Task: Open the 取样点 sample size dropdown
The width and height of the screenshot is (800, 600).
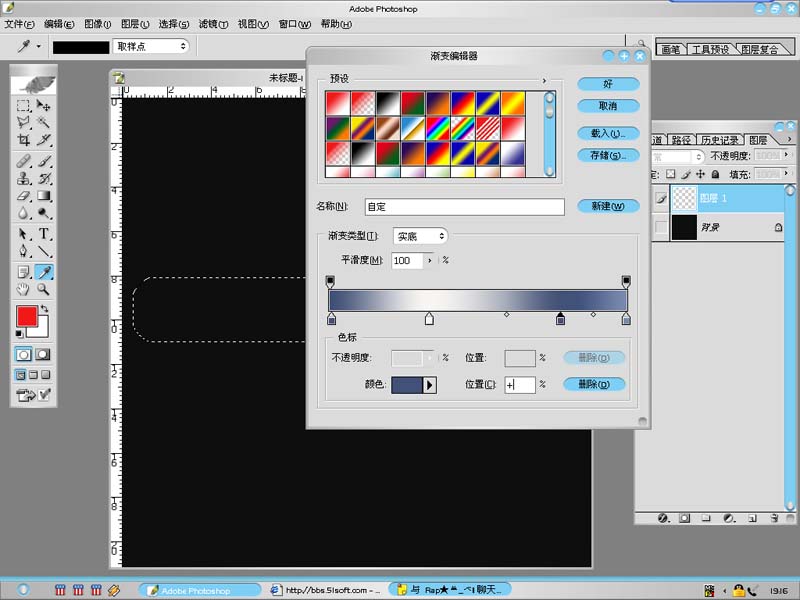Action: point(150,46)
